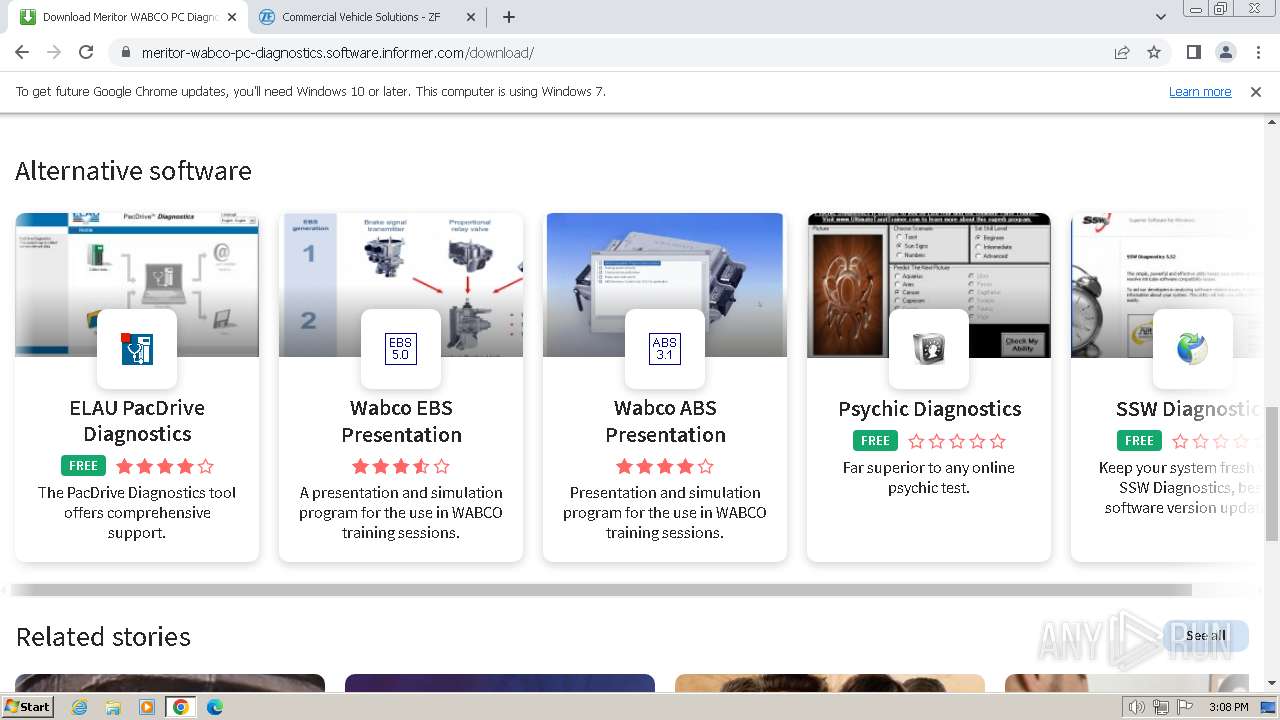The height and width of the screenshot is (720, 1280).
Task: Click 'Alternative software' heading text
Action: 133,171
